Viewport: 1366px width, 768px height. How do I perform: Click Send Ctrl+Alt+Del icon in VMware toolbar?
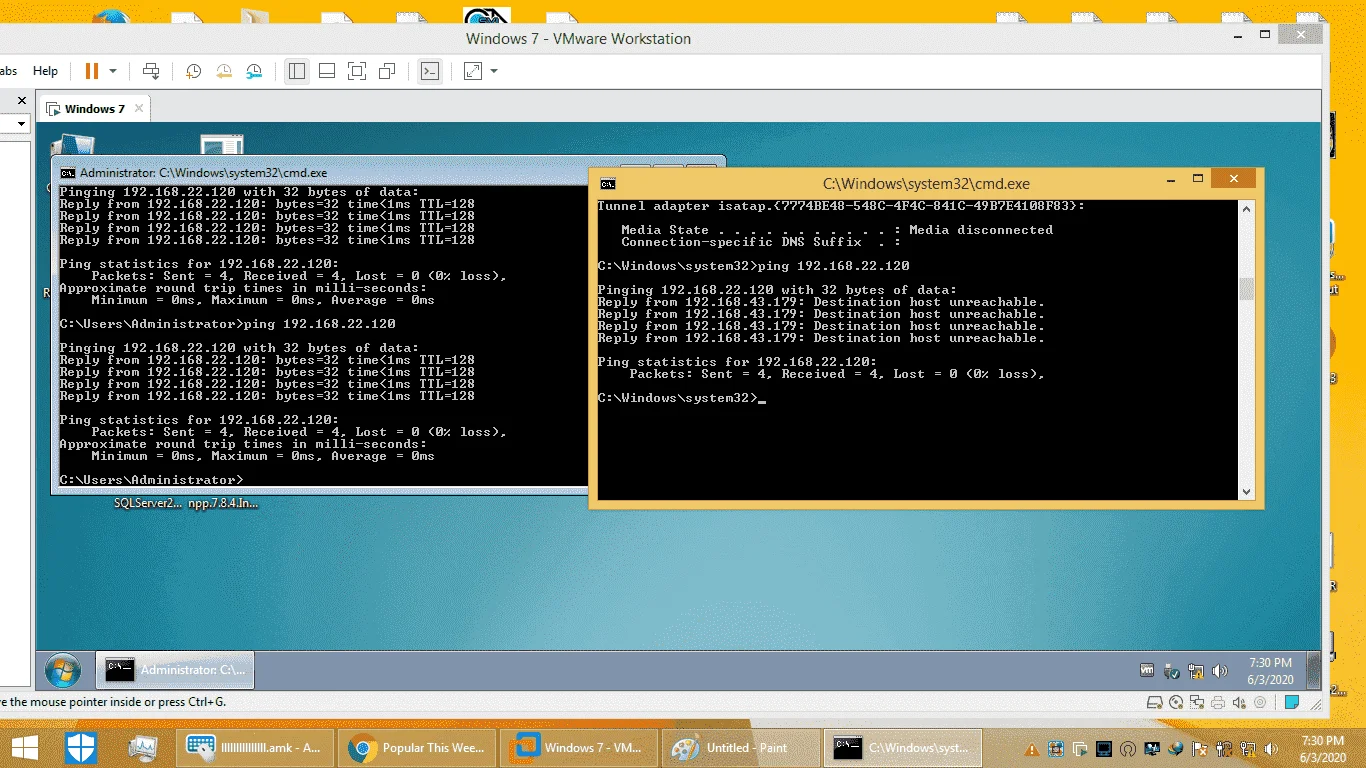pos(151,71)
